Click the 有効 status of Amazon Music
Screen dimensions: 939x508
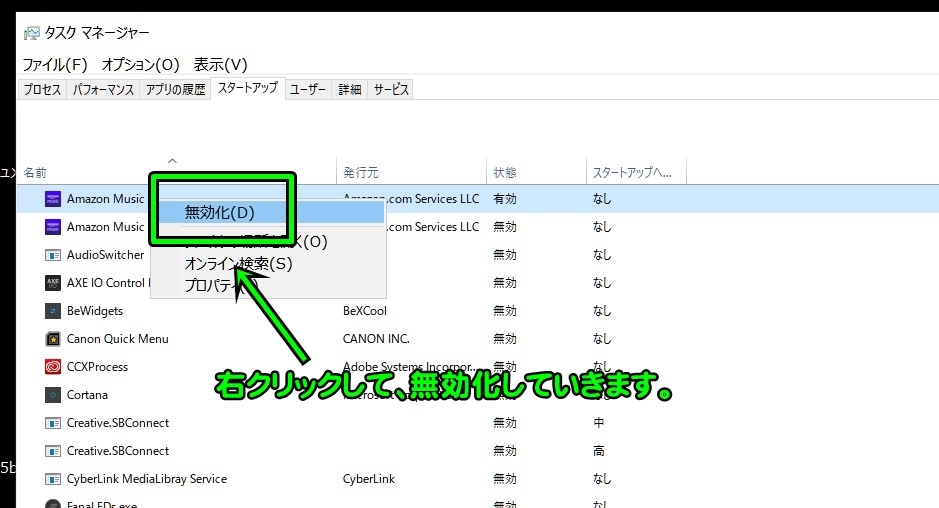[505, 199]
